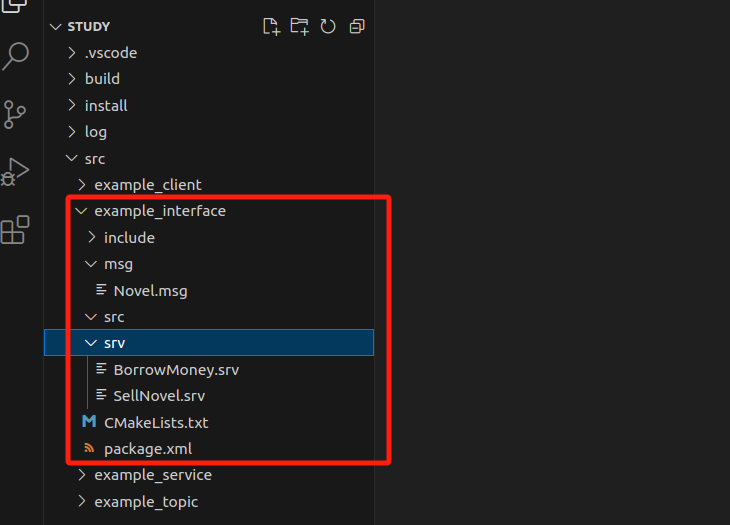
Task: Open the Extensions view
Action: pyautogui.click(x=15, y=230)
